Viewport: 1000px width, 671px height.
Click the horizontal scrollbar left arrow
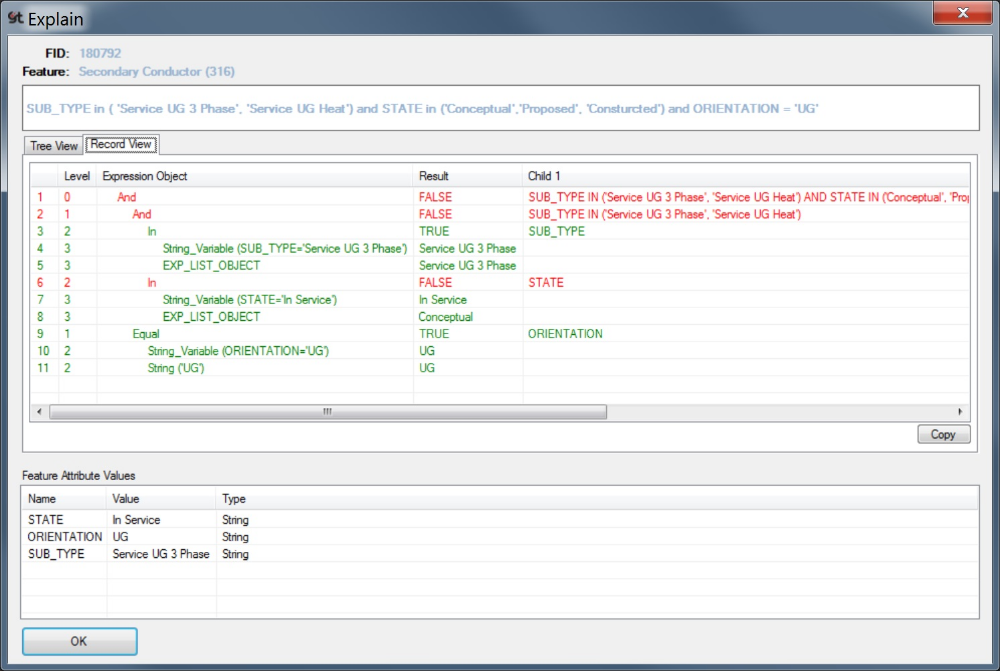pyautogui.click(x=40, y=412)
